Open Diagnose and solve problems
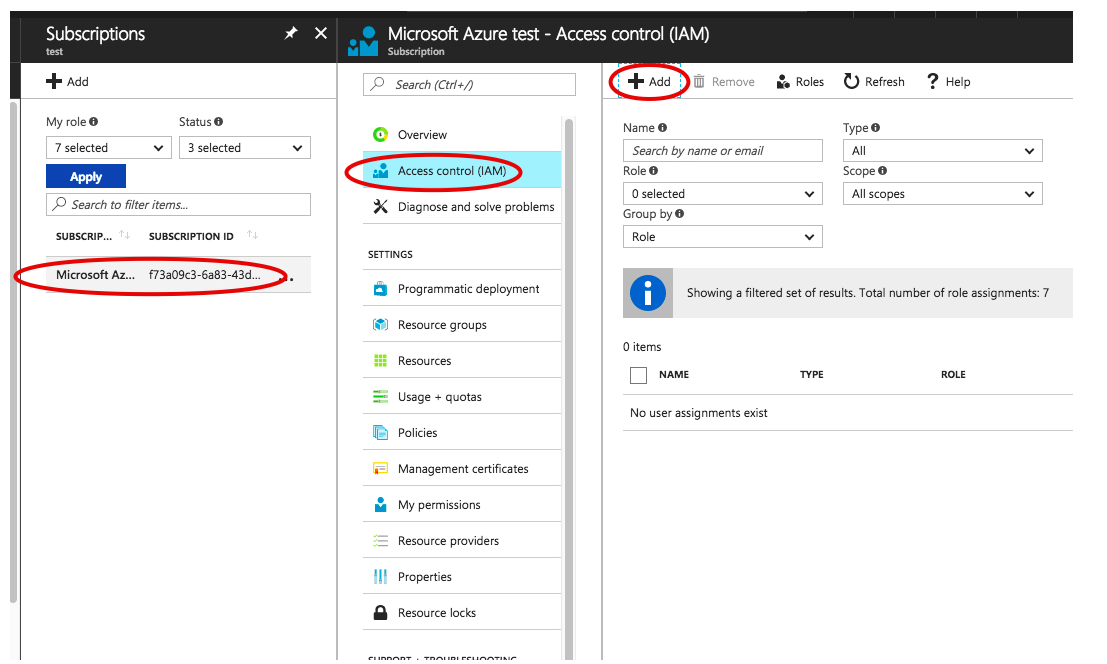 click(x=462, y=206)
